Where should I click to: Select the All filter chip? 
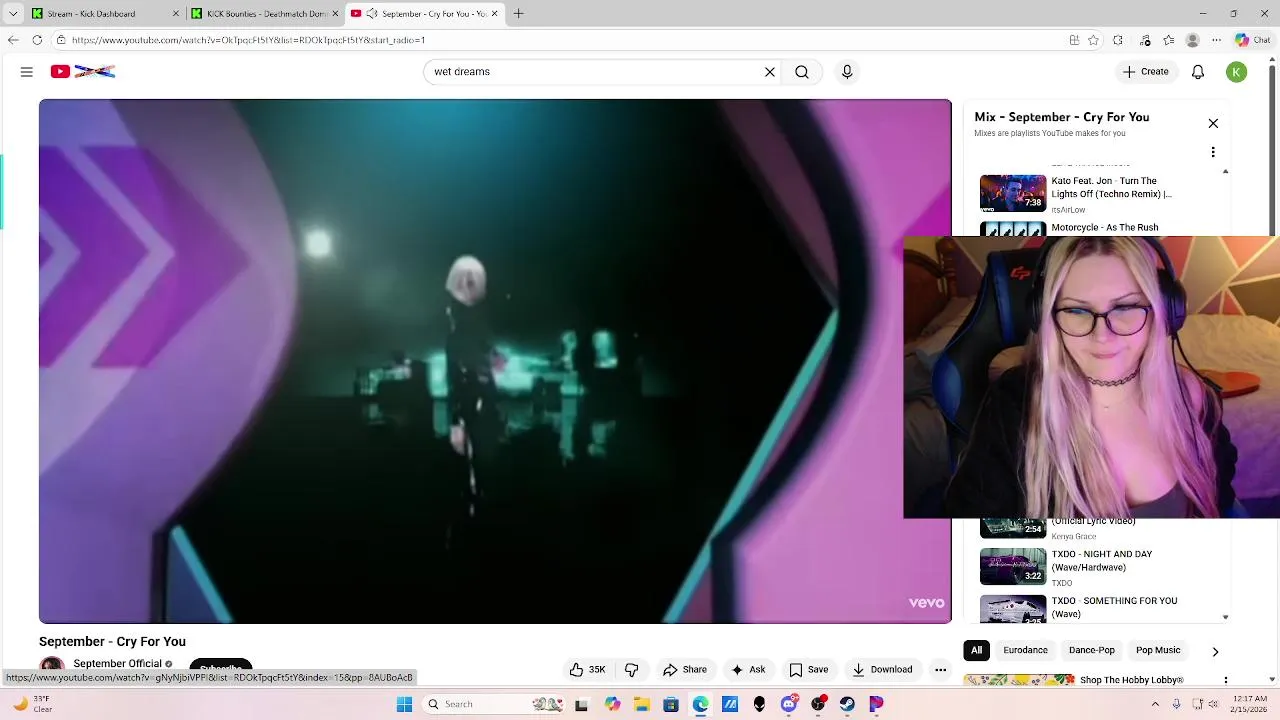tap(976, 650)
